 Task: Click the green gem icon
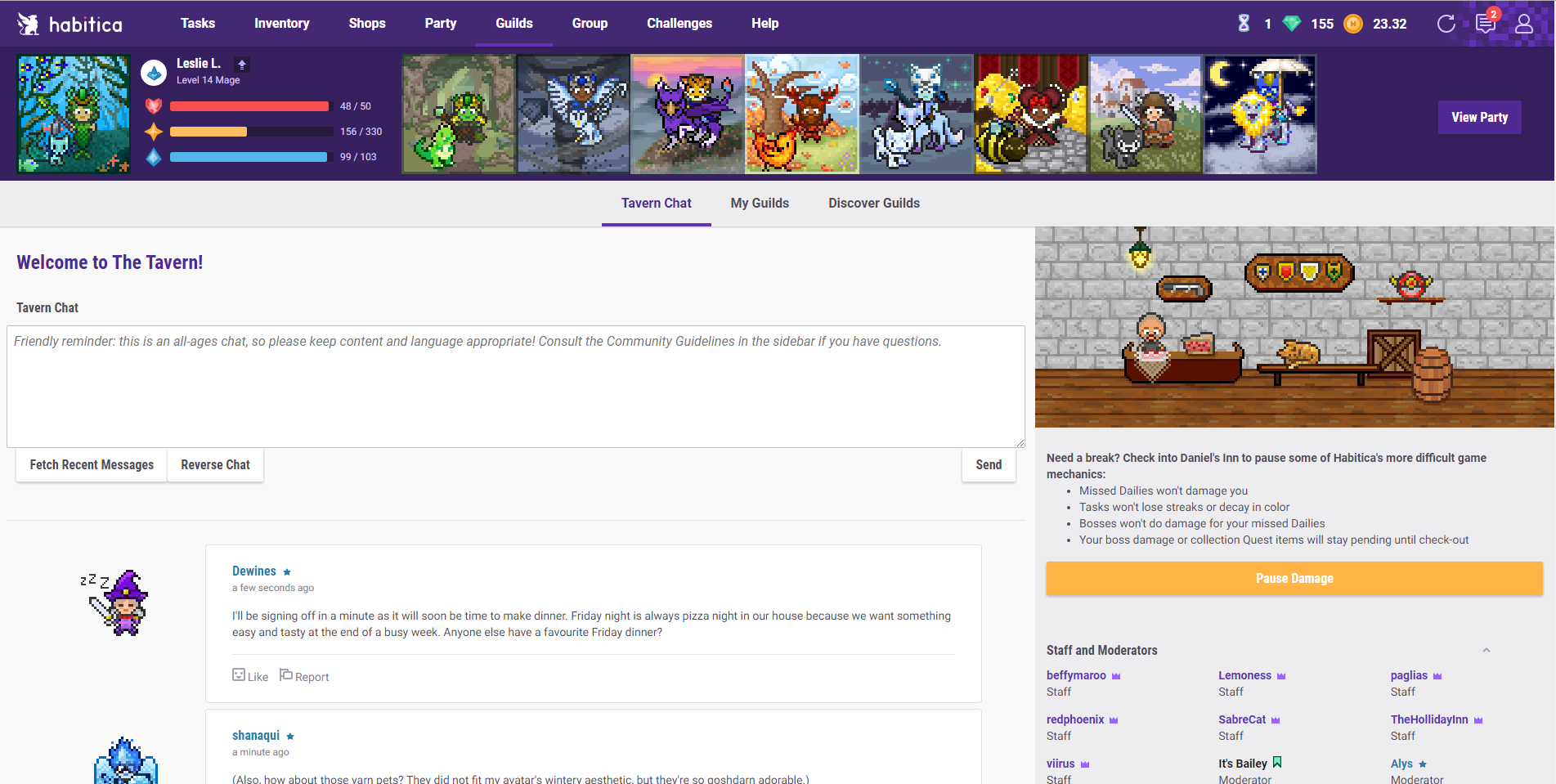[x=1292, y=24]
